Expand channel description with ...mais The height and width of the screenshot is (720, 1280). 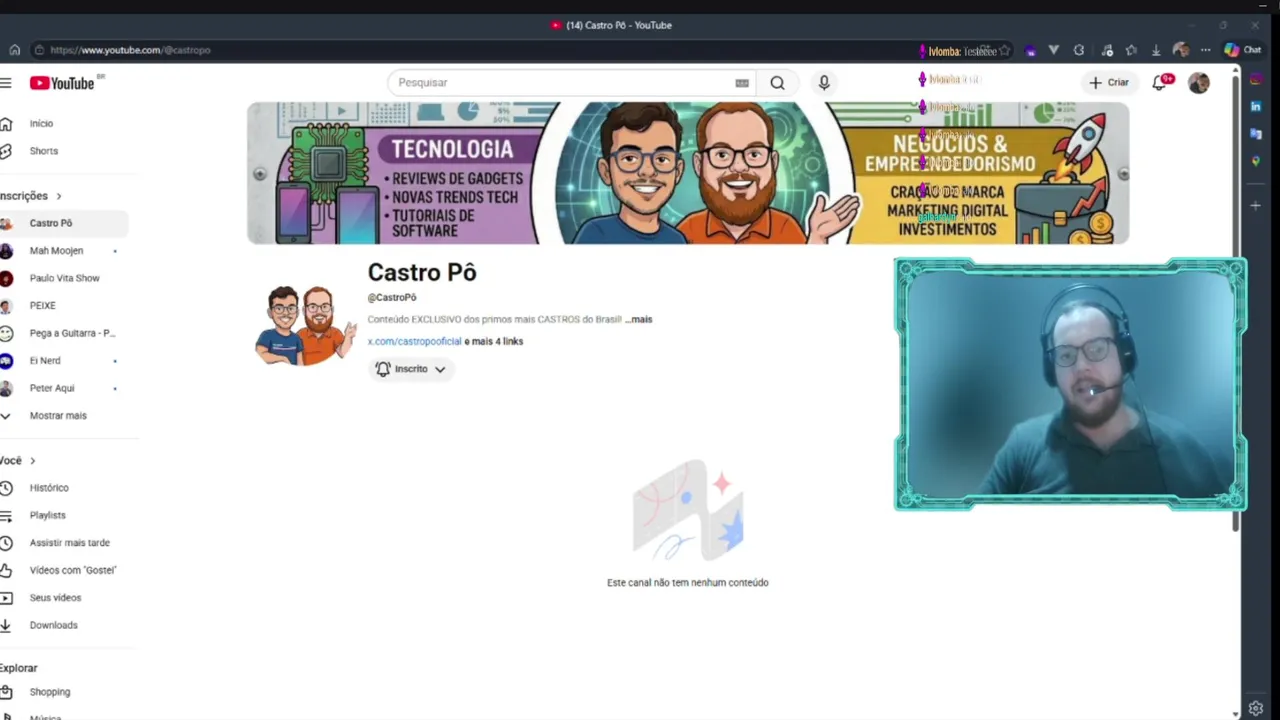tap(638, 320)
